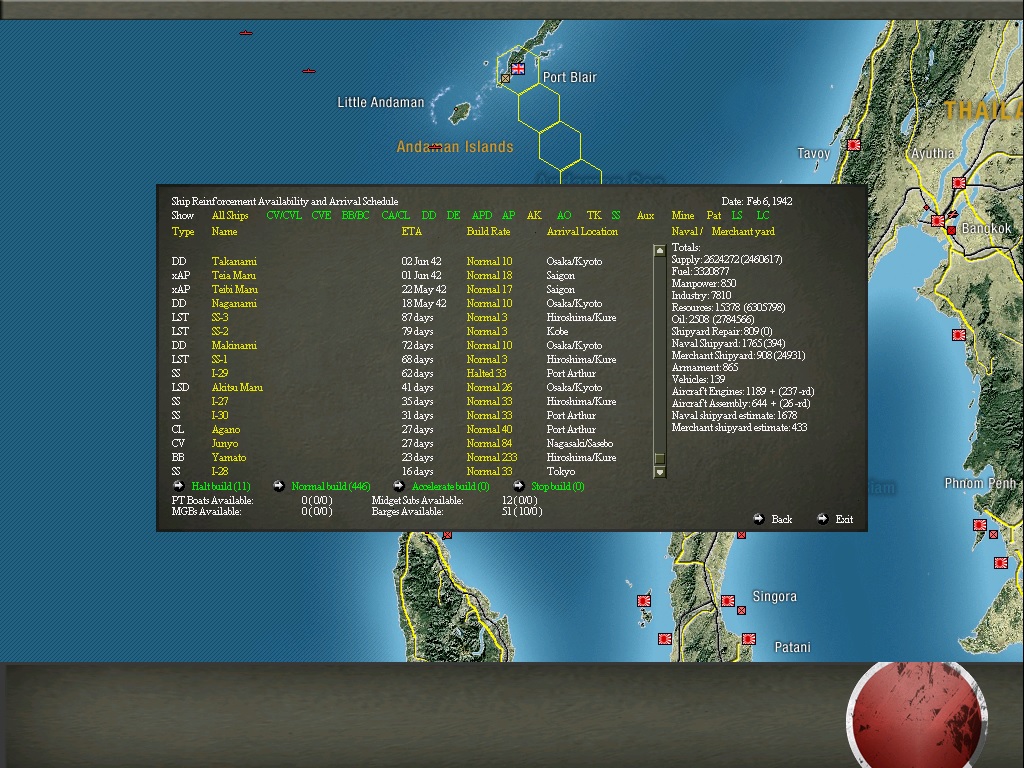Screen dimensions: 1024x768
Task: Click the base marker near Tavoy
Action: [x=852, y=144]
